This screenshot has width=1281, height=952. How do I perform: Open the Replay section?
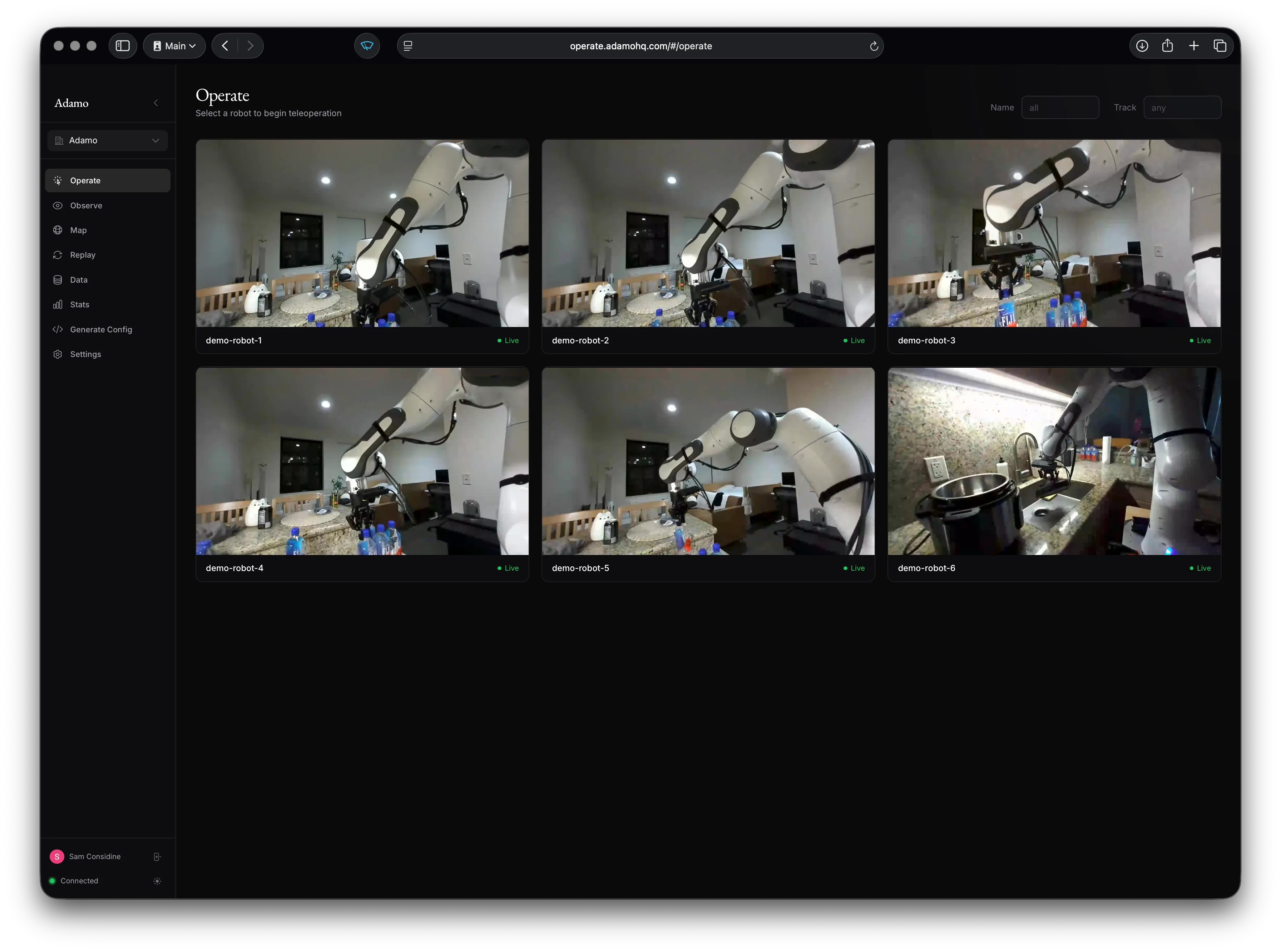(x=108, y=255)
